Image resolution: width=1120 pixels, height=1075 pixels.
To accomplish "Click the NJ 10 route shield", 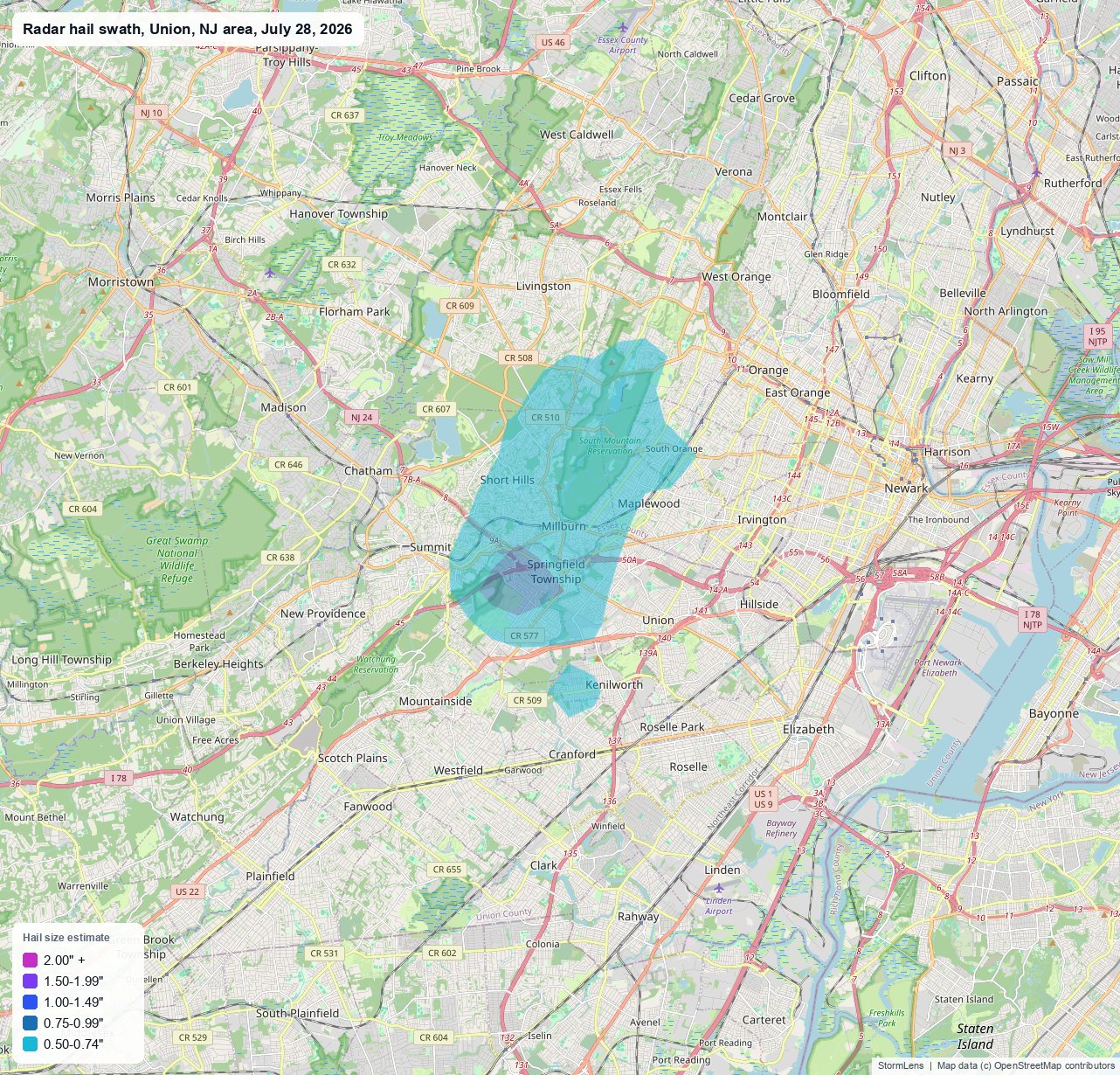I will point(150,113).
